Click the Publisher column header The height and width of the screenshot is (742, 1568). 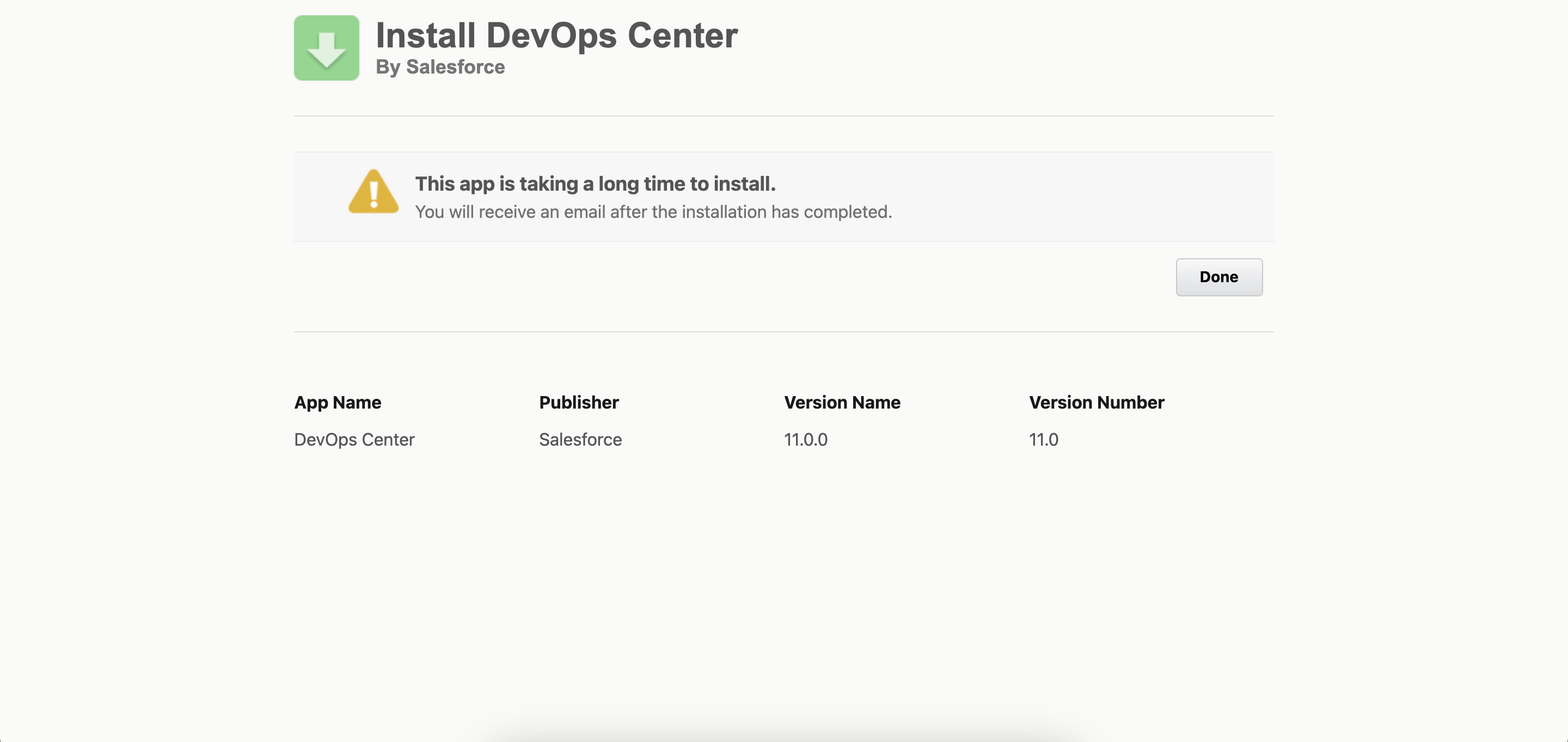[x=578, y=402]
